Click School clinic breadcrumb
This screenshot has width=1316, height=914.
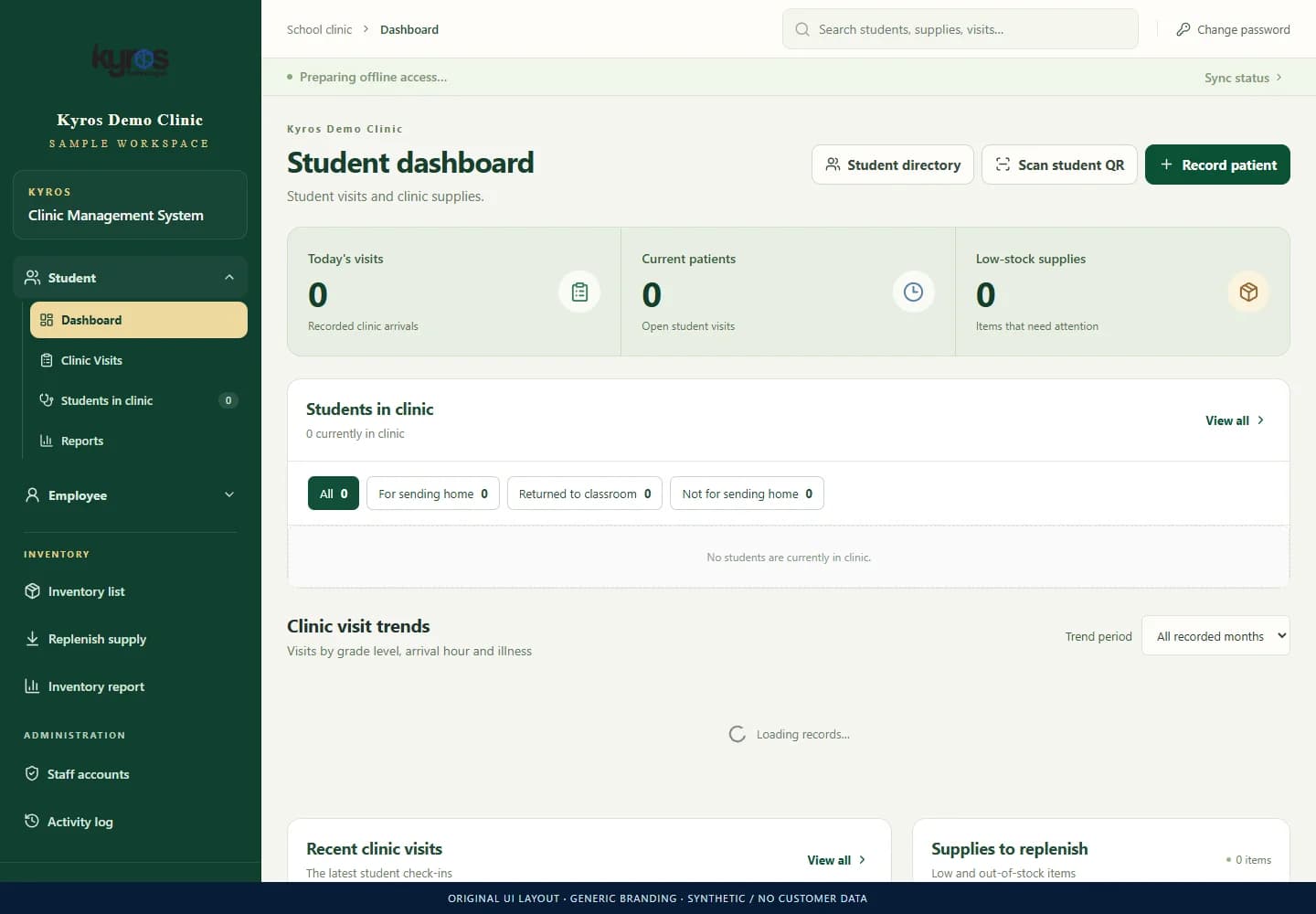319,29
